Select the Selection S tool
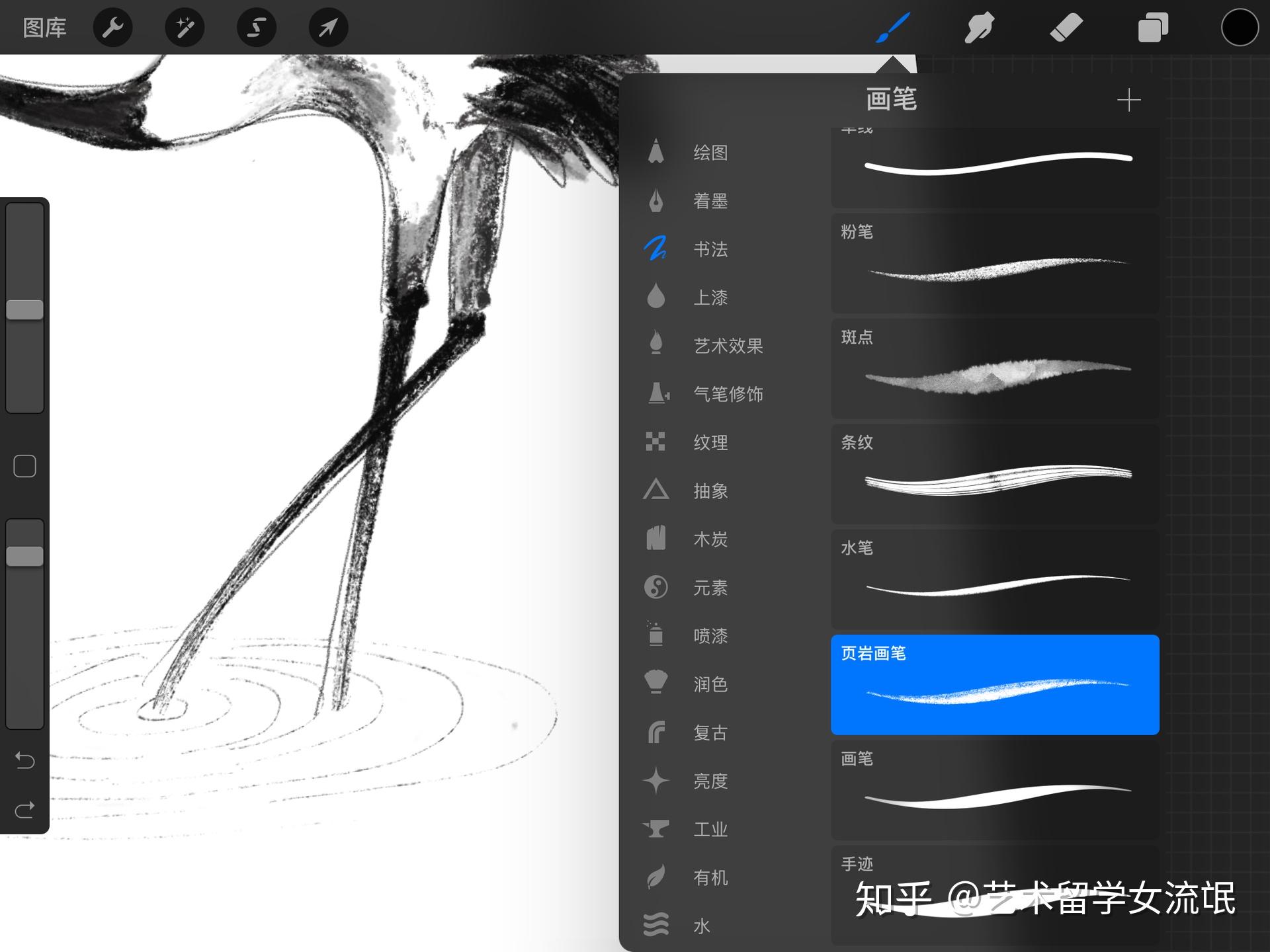Screen dimensions: 1270x952 click(x=257, y=28)
